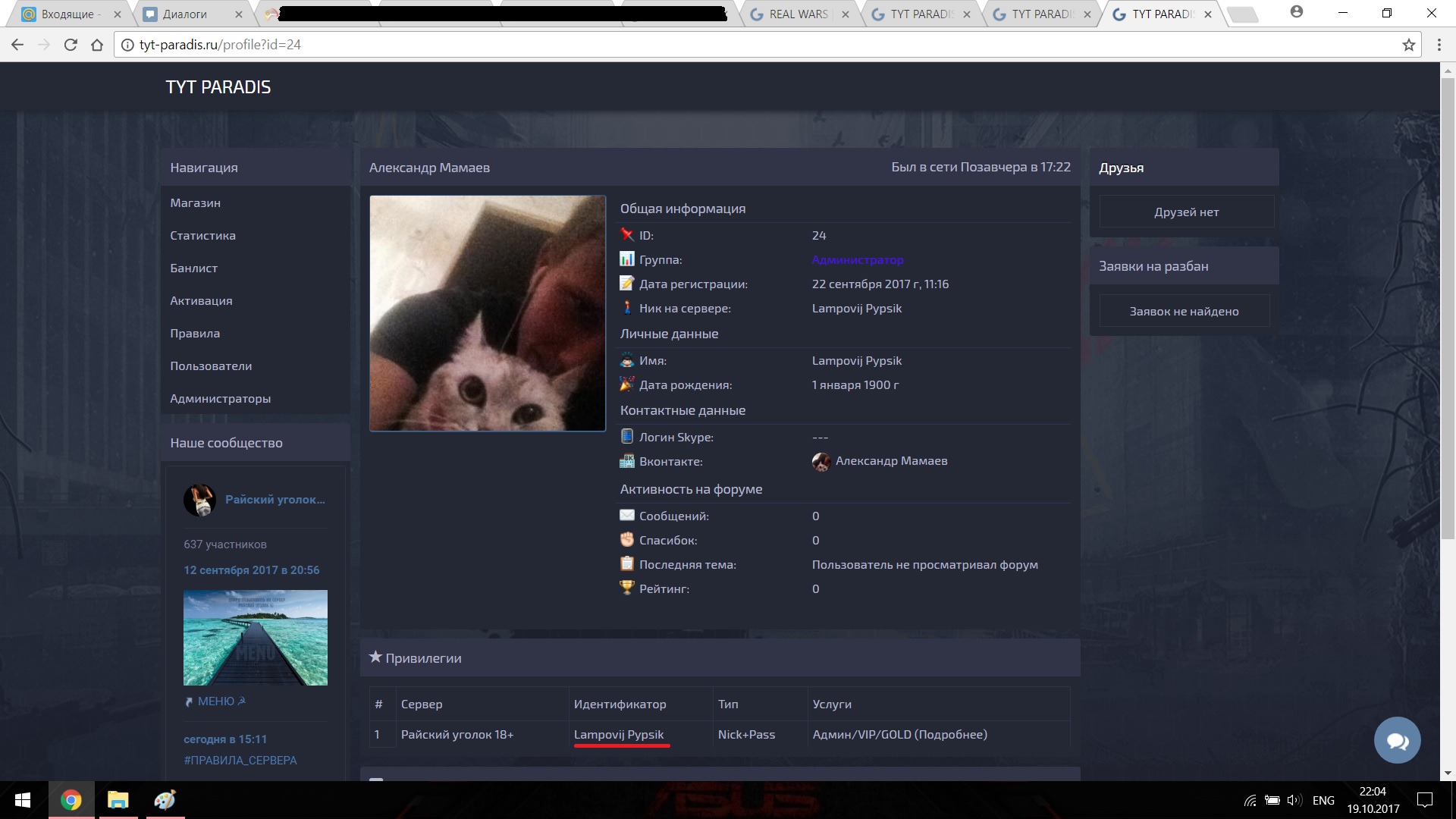Switch to the REAL WARS browser tab
This screenshot has width=1456, height=819.
tap(800, 14)
